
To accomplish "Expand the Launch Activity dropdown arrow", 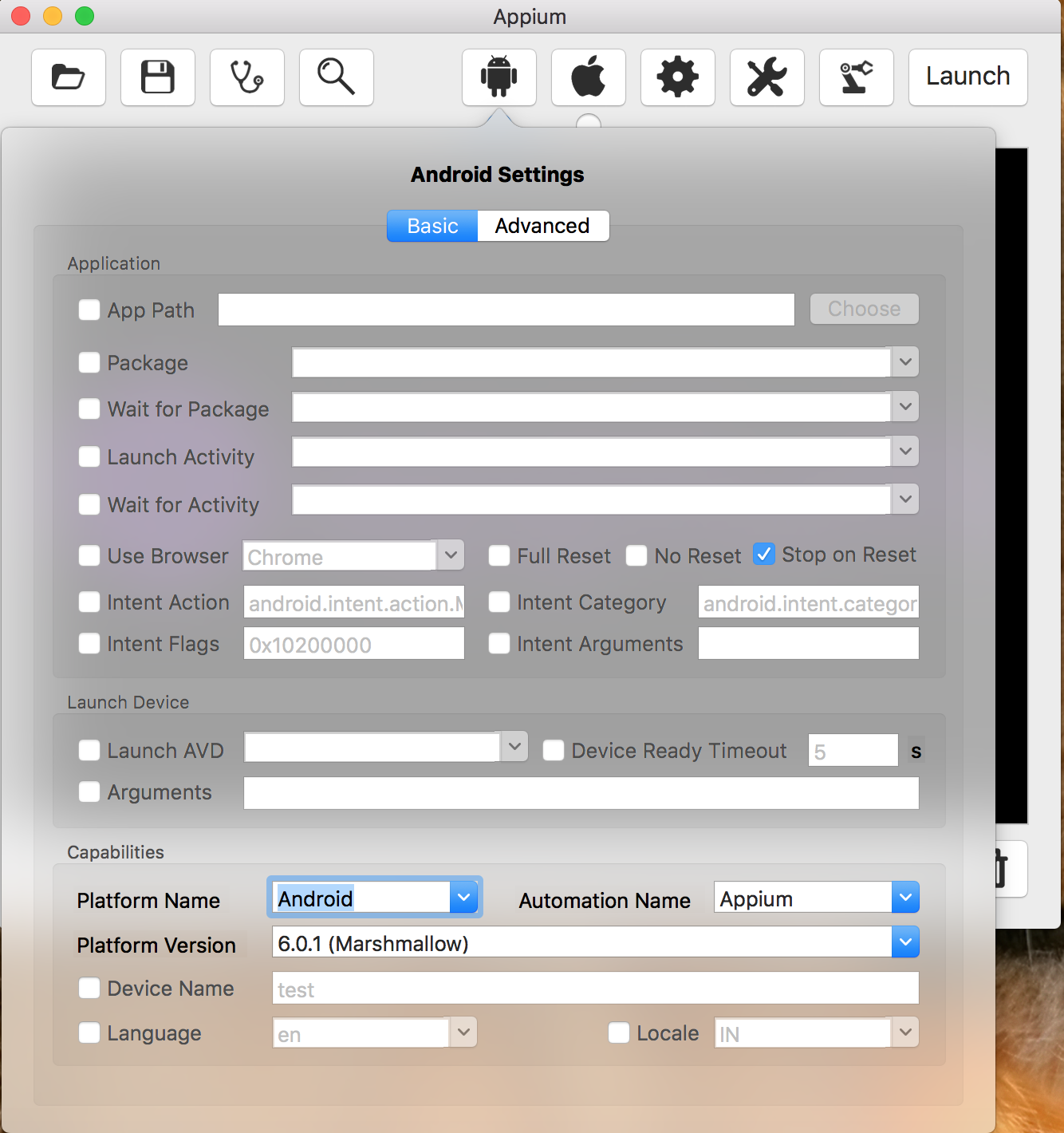I will [x=905, y=452].
